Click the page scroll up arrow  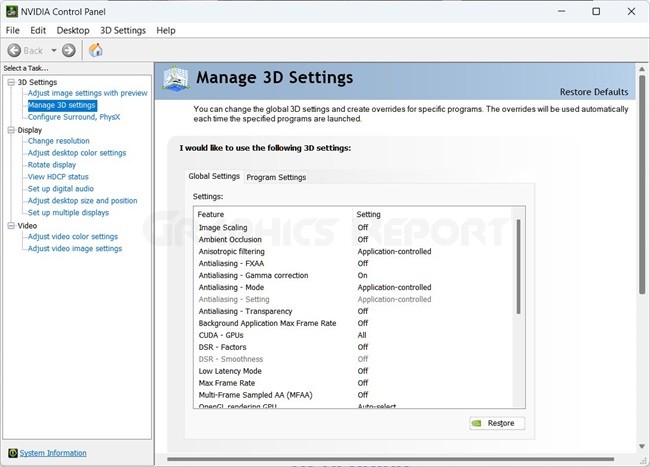(x=642, y=69)
